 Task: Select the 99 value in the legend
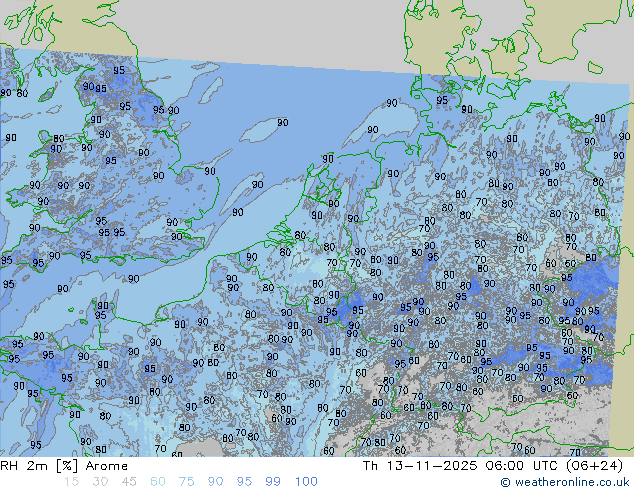tap(273, 482)
